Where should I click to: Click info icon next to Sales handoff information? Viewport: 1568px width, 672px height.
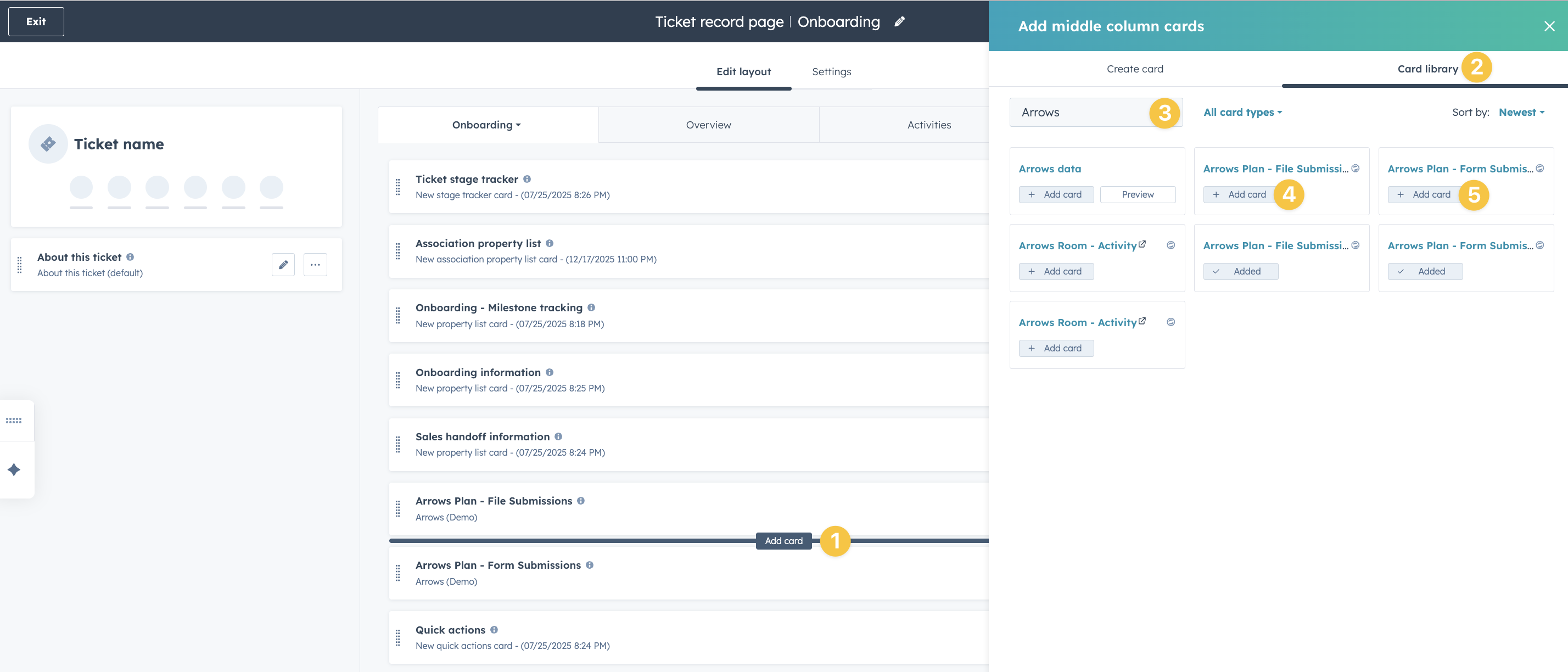(558, 436)
